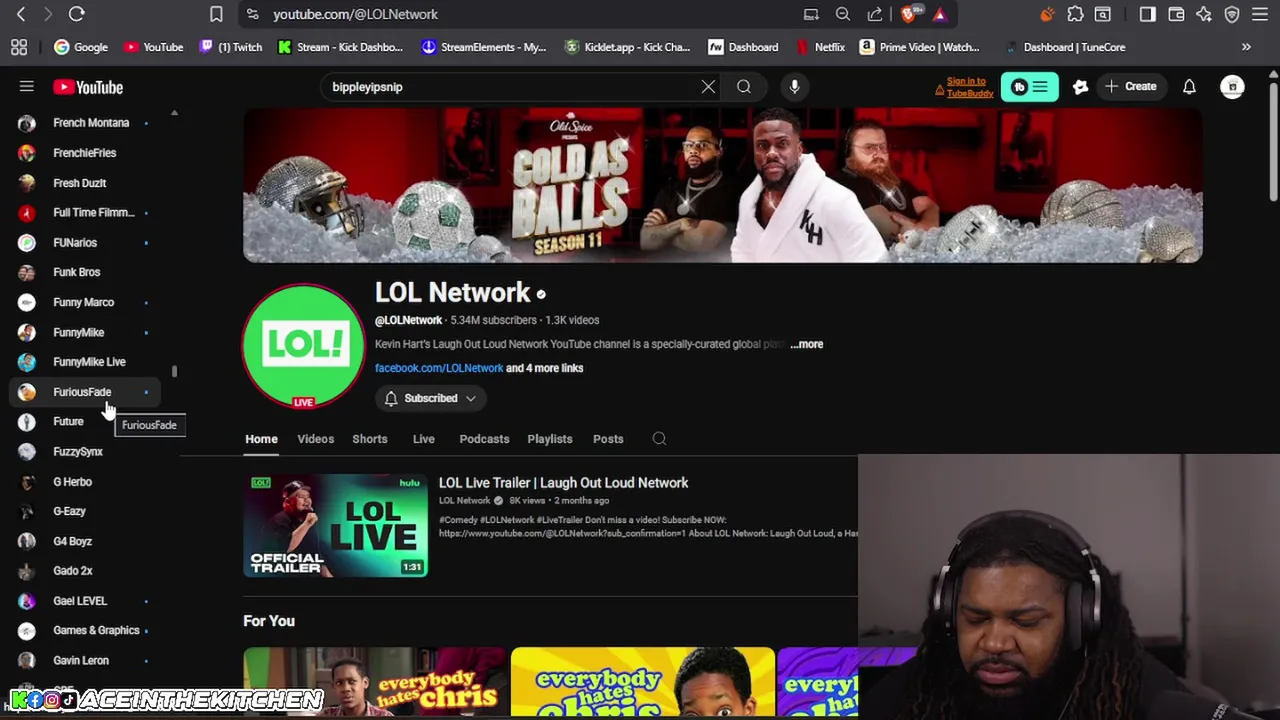Expand channel description with more
Screen dimensions: 1280x720
[x=807, y=344]
